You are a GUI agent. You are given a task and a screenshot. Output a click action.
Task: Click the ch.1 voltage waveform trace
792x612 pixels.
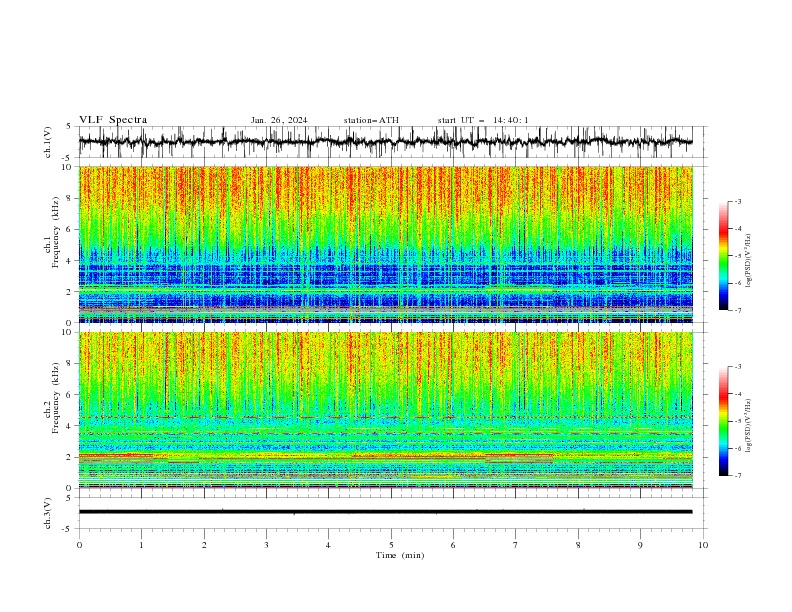pyautogui.click(x=385, y=142)
